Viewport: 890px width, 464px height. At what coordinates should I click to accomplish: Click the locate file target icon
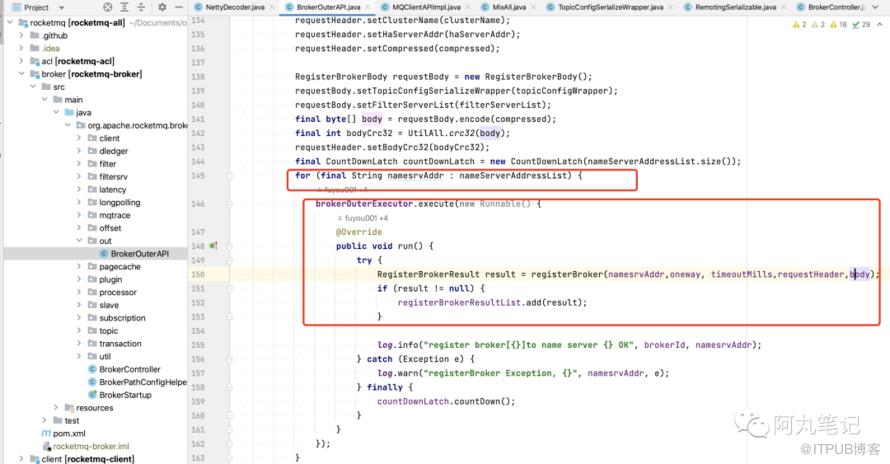107,7
